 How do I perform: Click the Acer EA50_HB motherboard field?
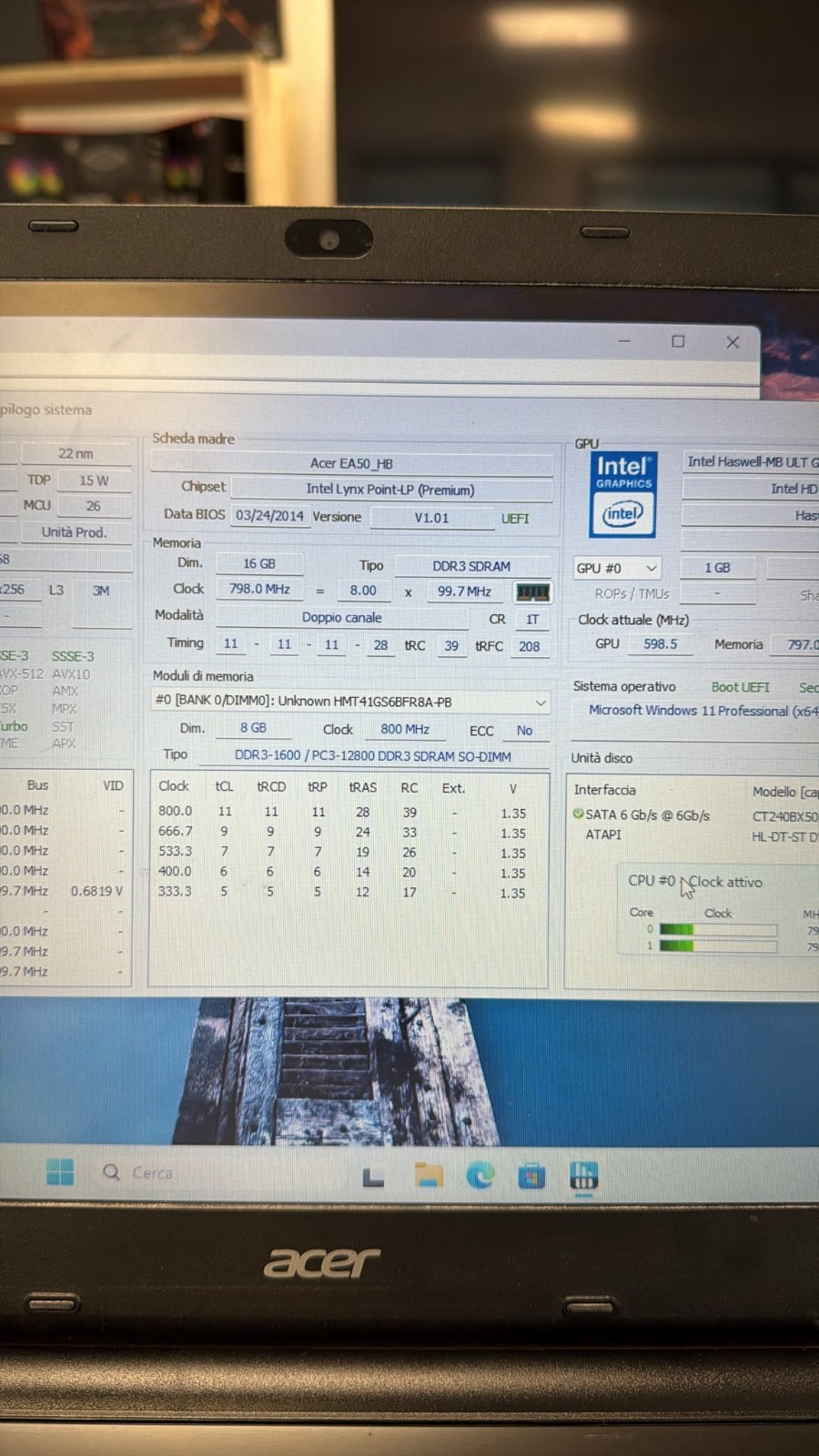[x=351, y=463]
